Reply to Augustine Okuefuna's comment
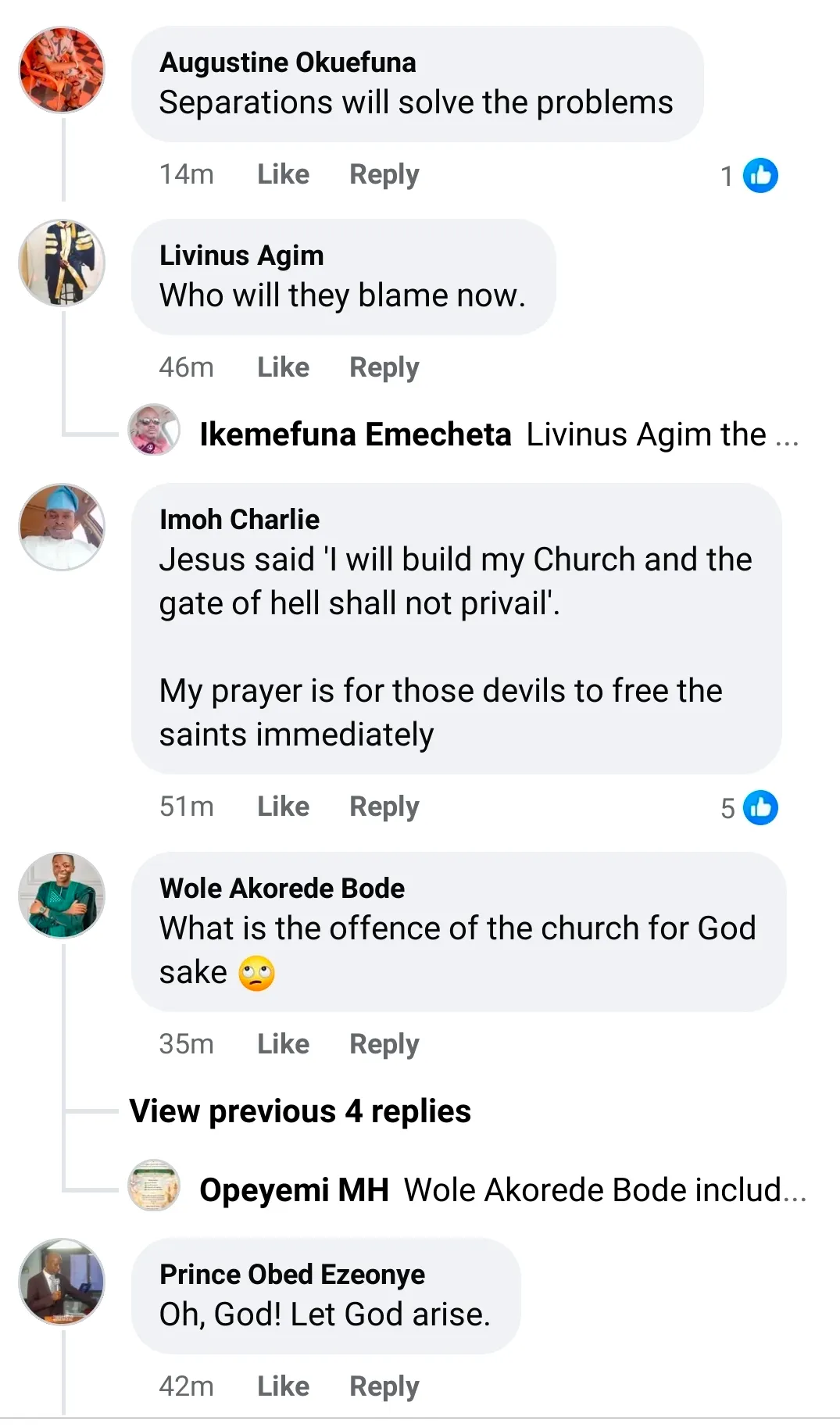840x1427 pixels. 384,174
